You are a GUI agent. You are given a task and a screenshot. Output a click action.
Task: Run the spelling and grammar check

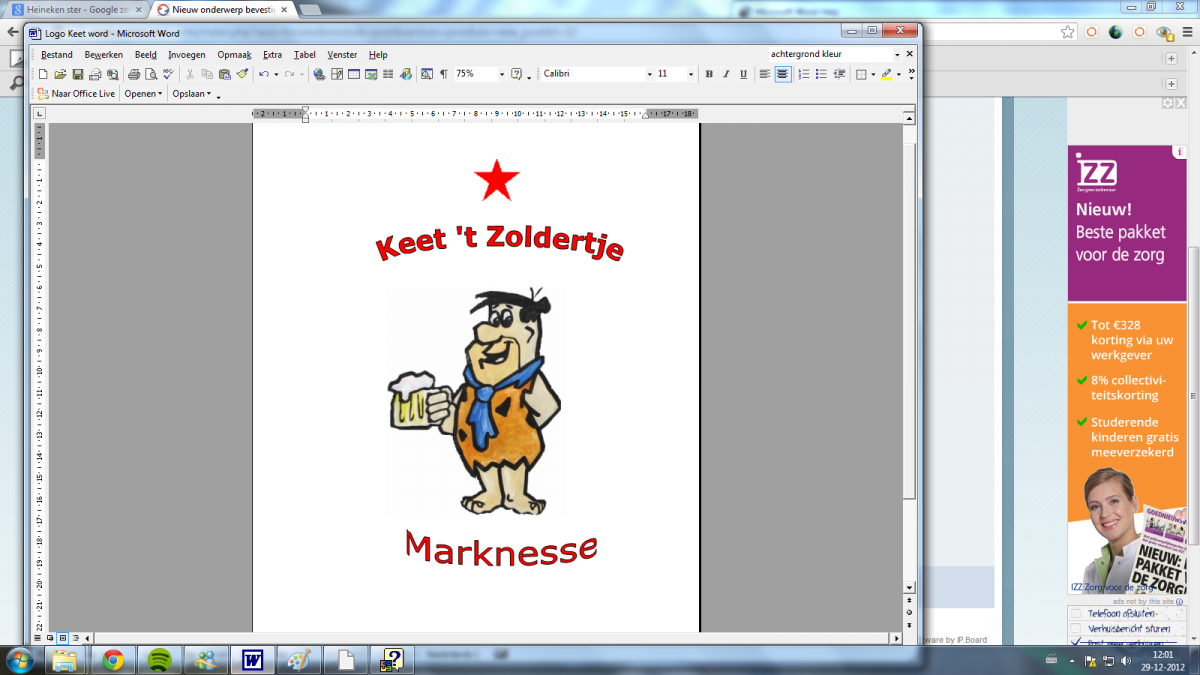coord(168,74)
